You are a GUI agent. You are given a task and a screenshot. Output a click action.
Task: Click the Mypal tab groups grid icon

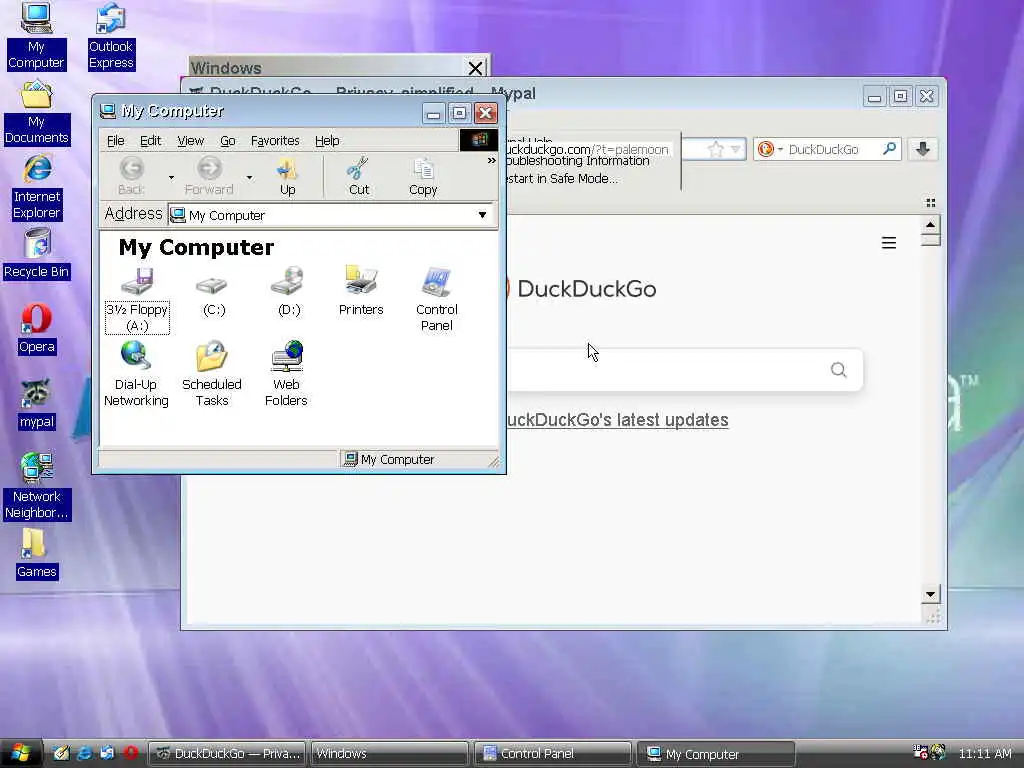(x=931, y=202)
